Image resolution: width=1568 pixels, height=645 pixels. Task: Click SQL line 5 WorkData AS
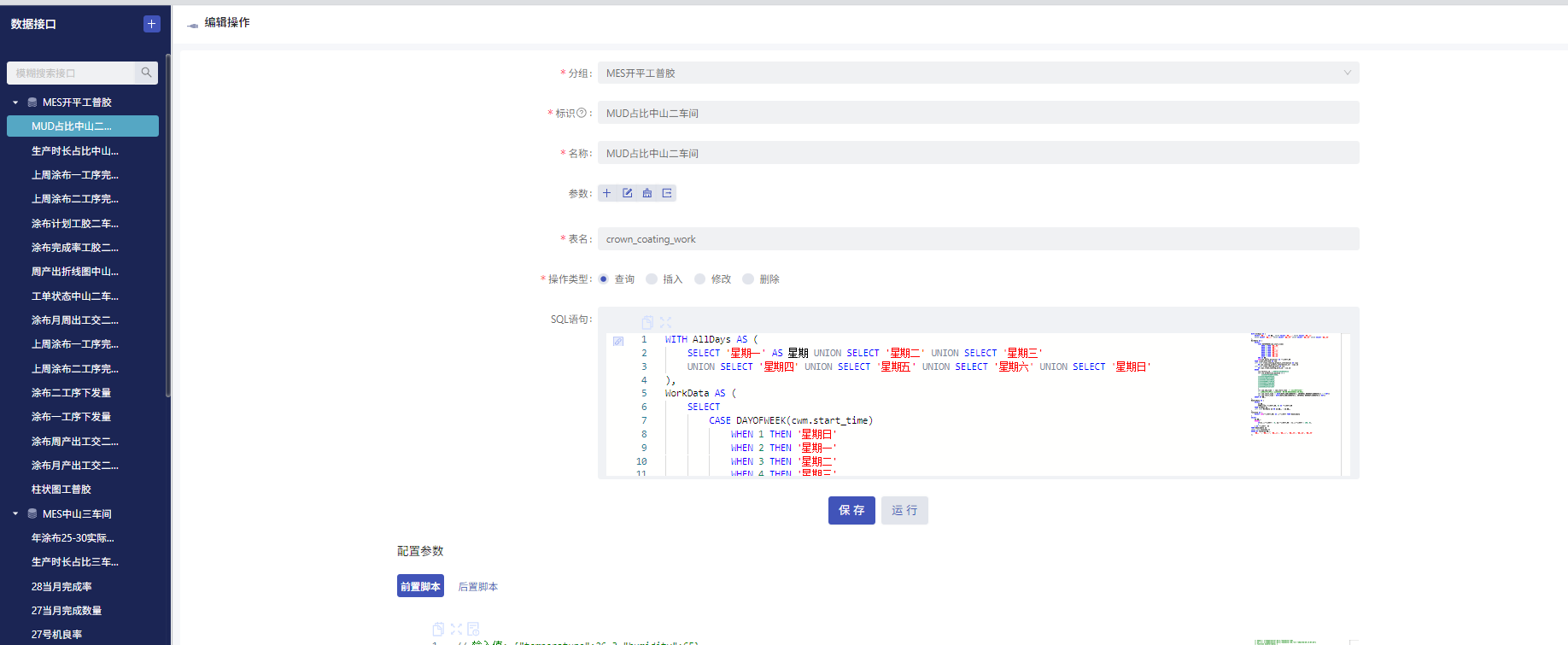click(x=700, y=393)
